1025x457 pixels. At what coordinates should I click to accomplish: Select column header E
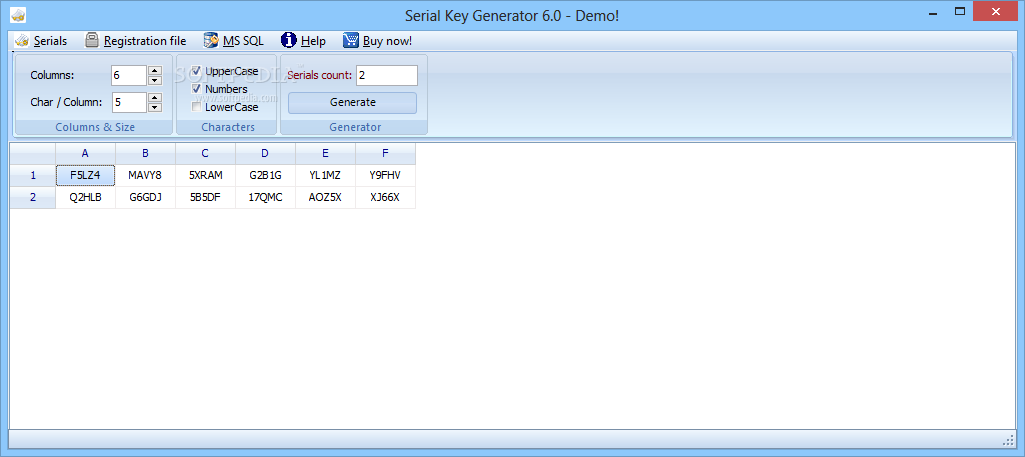326,154
